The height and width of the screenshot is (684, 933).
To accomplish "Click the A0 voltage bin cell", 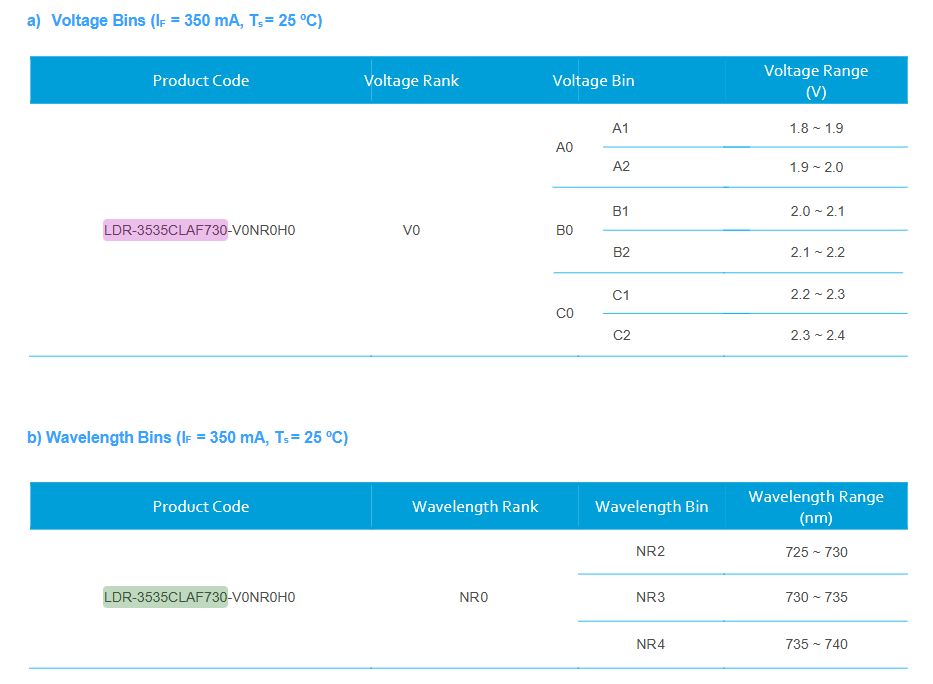I will point(564,148).
